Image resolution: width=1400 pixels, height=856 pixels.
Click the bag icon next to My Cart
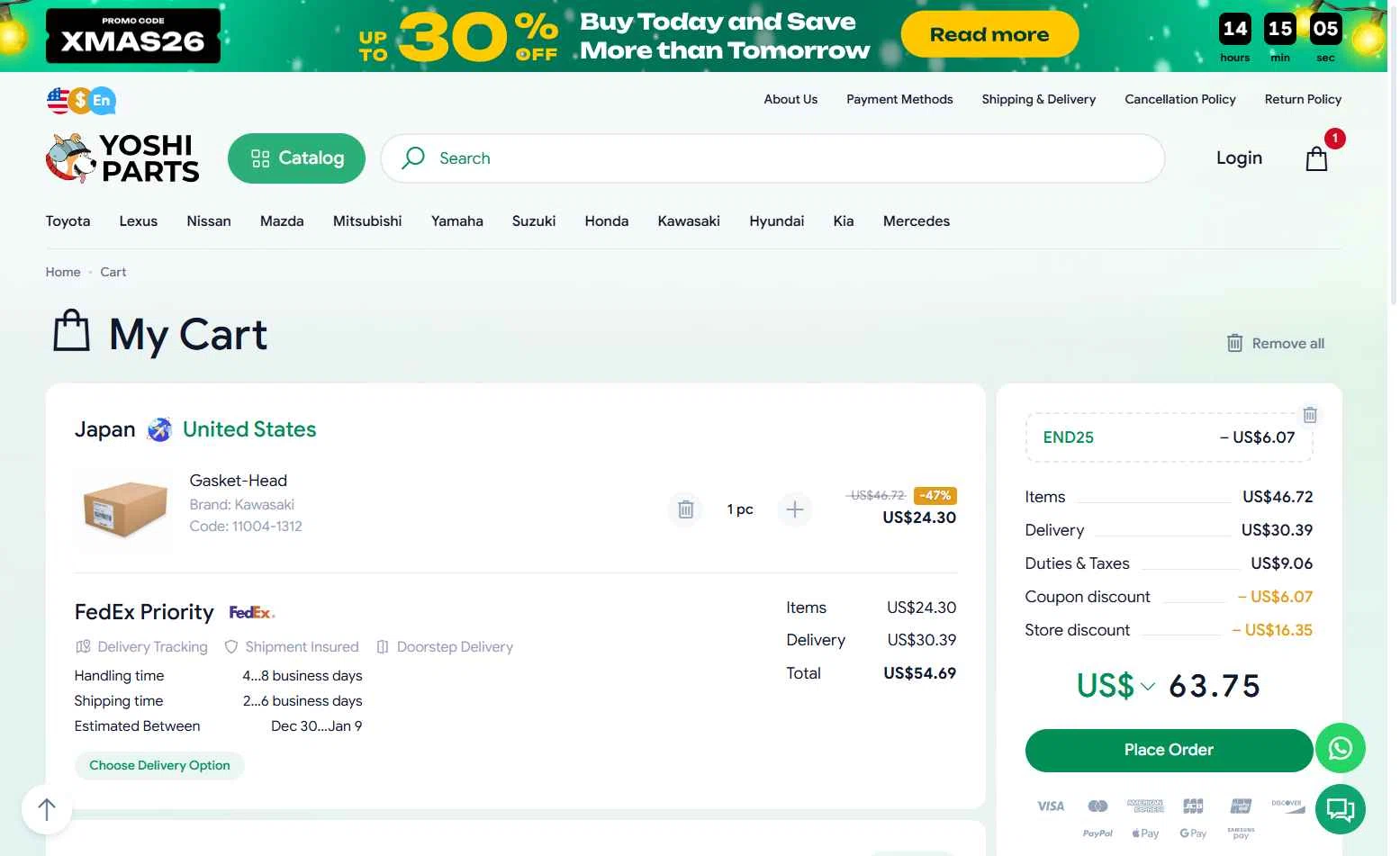72,331
